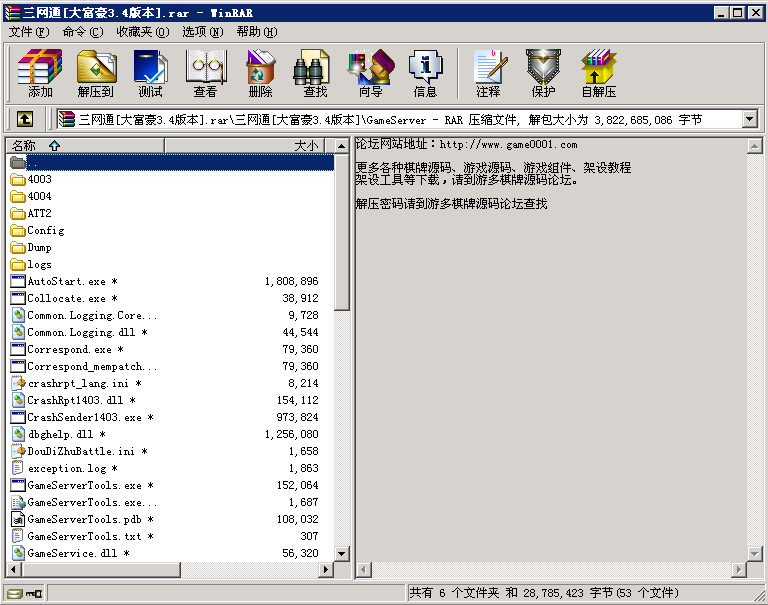Click the 解压到 (Extract To) icon
768x605 pixels.
[x=95, y=73]
